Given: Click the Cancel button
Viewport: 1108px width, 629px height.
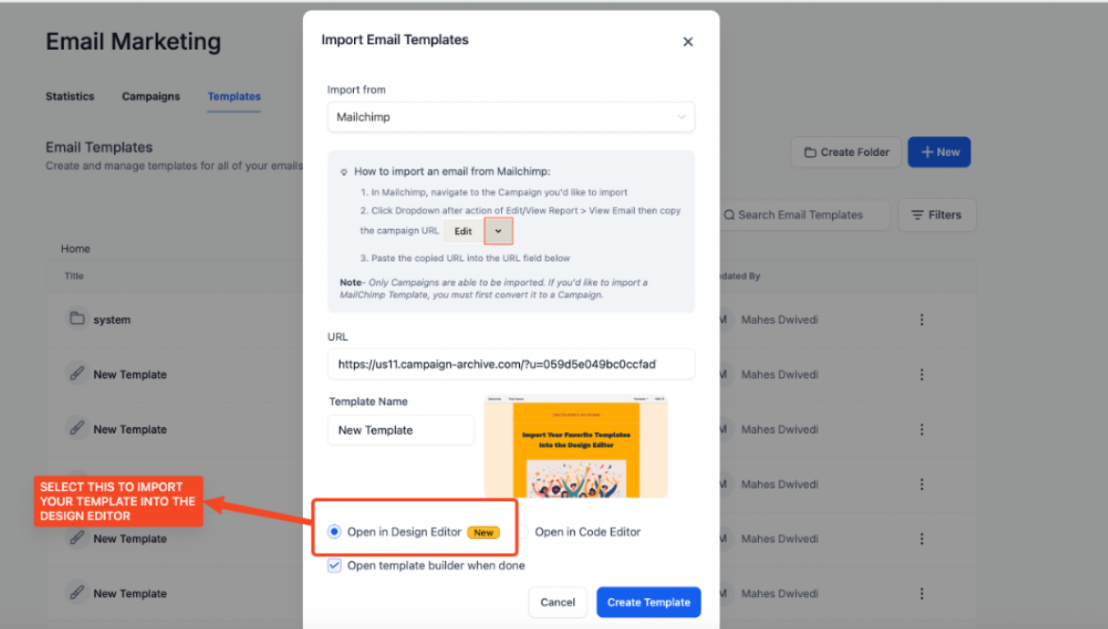Looking at the screenshot, I should tap(558, 602).
